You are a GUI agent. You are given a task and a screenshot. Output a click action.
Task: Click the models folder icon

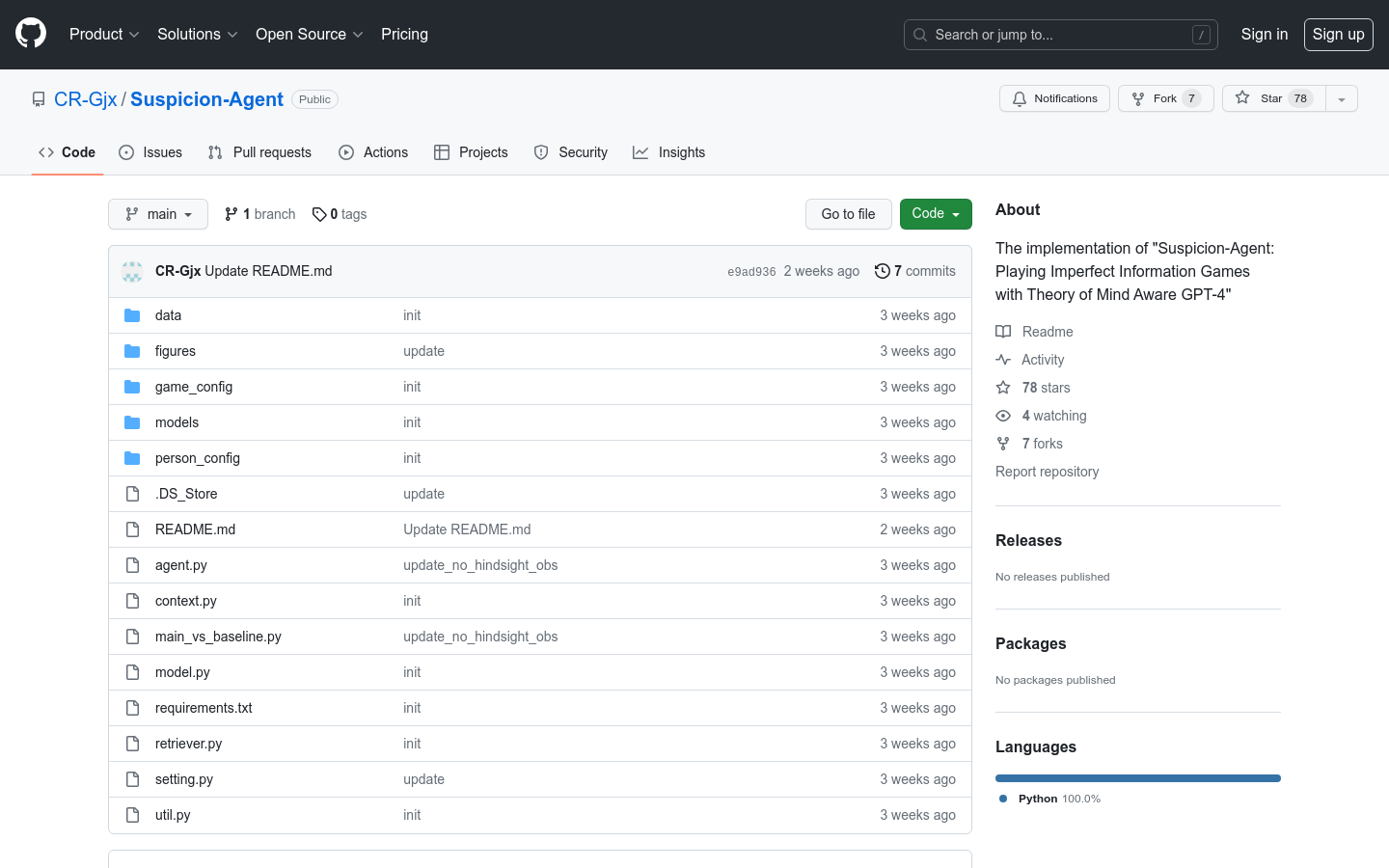coord(132,422)
